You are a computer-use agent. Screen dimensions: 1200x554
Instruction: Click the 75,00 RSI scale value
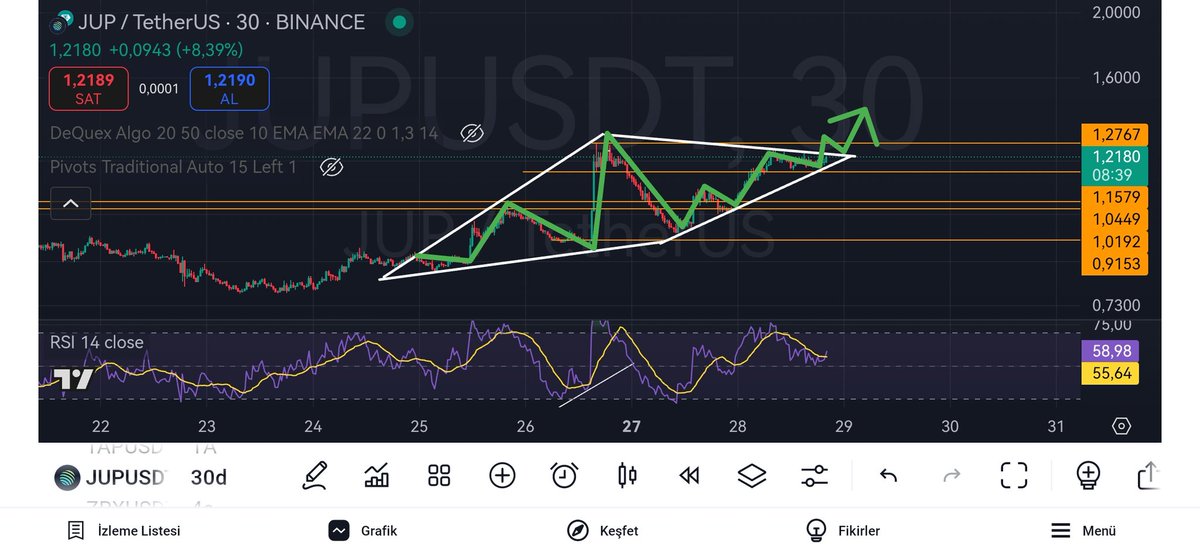pyautogui.click(x=1114, y=325)
